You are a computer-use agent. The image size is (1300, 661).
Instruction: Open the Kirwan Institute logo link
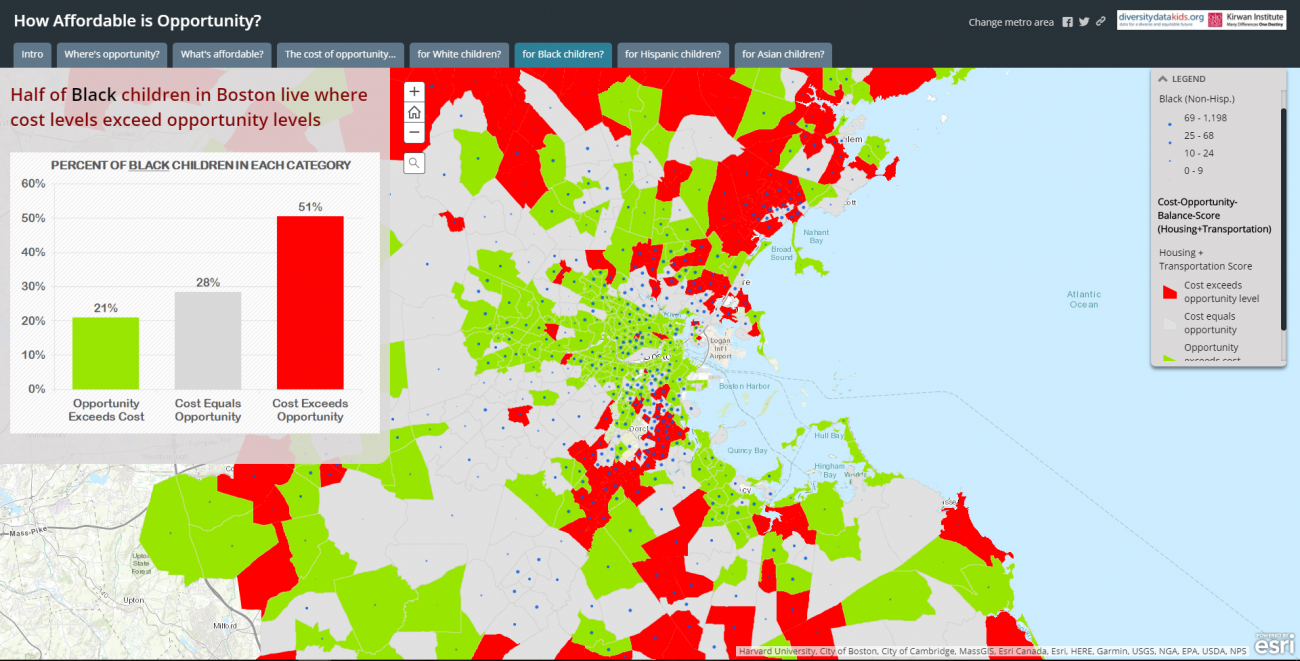coord(1246,21)
